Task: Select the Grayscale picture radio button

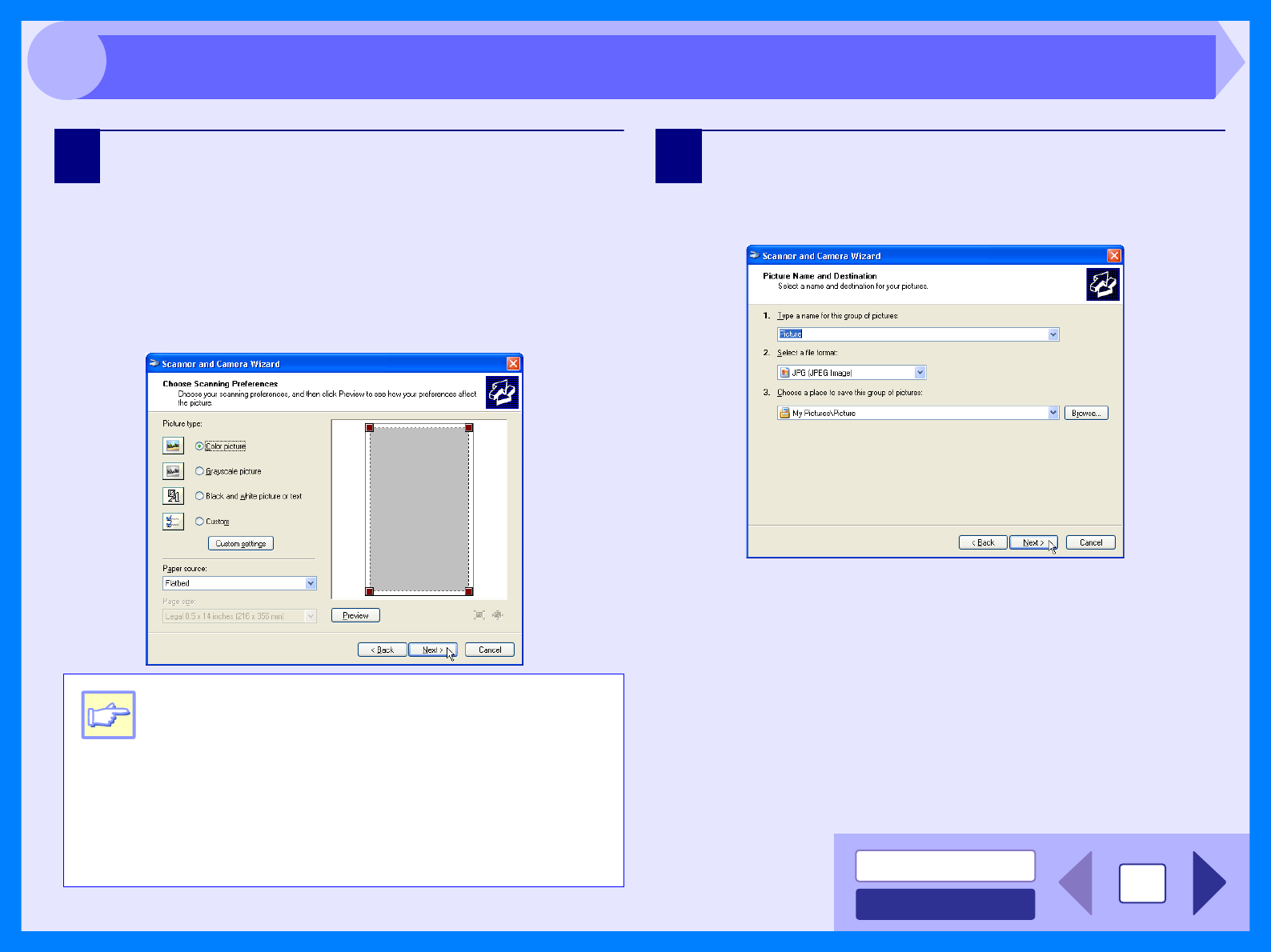Action: pyautogui.click(x=199, y=471)
